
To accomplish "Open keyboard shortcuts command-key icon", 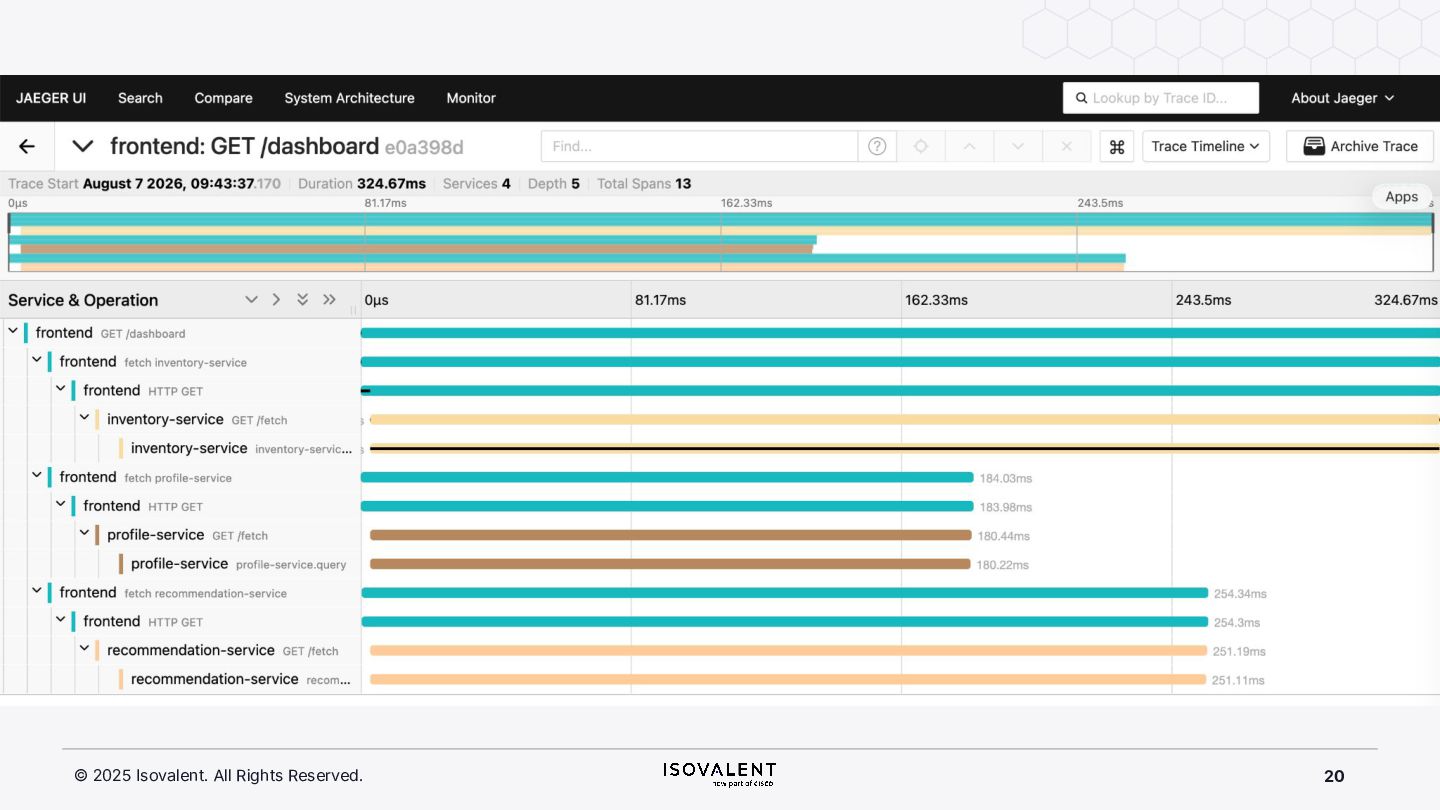I will click(x=1117, y=146).
